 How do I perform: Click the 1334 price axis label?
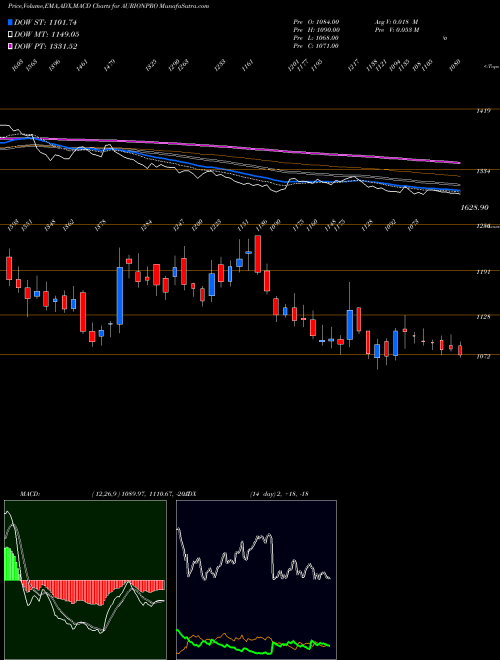pyautogui.click(x=484, y=172)
